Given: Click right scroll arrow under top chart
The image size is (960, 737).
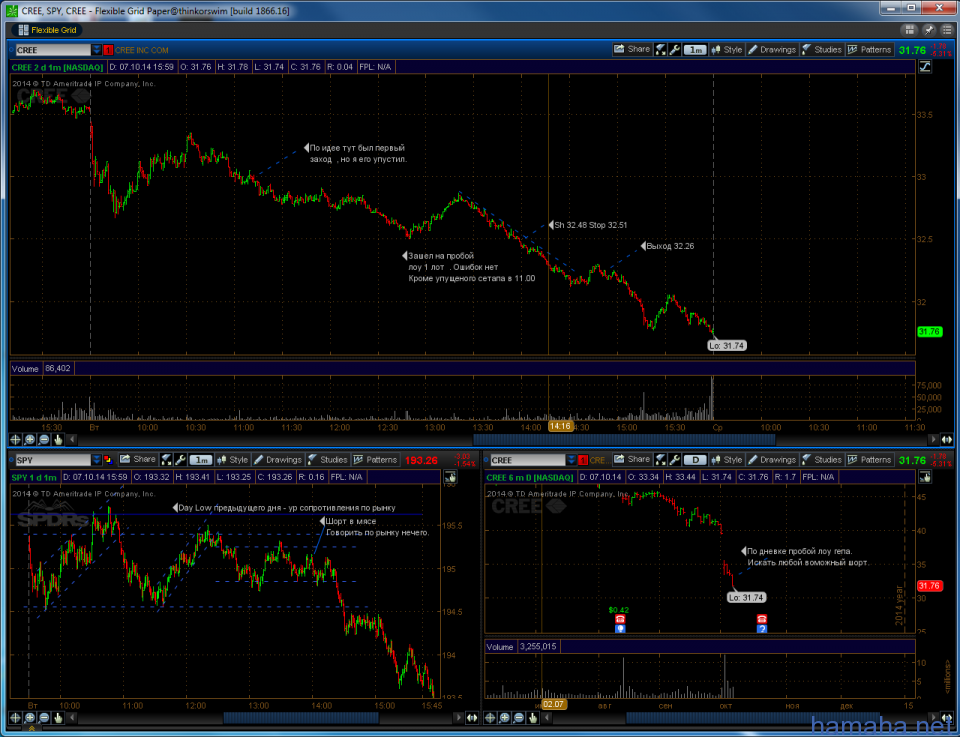Looking at the screenshot, I should 933,439.
